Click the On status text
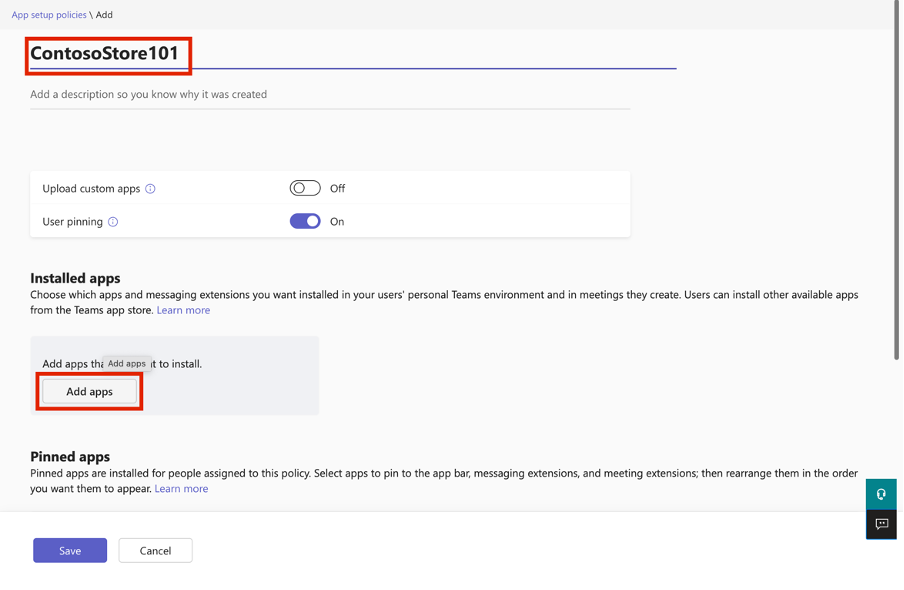Image resolution: width=904 pixels, height=590 pixels. click(337, 222)
